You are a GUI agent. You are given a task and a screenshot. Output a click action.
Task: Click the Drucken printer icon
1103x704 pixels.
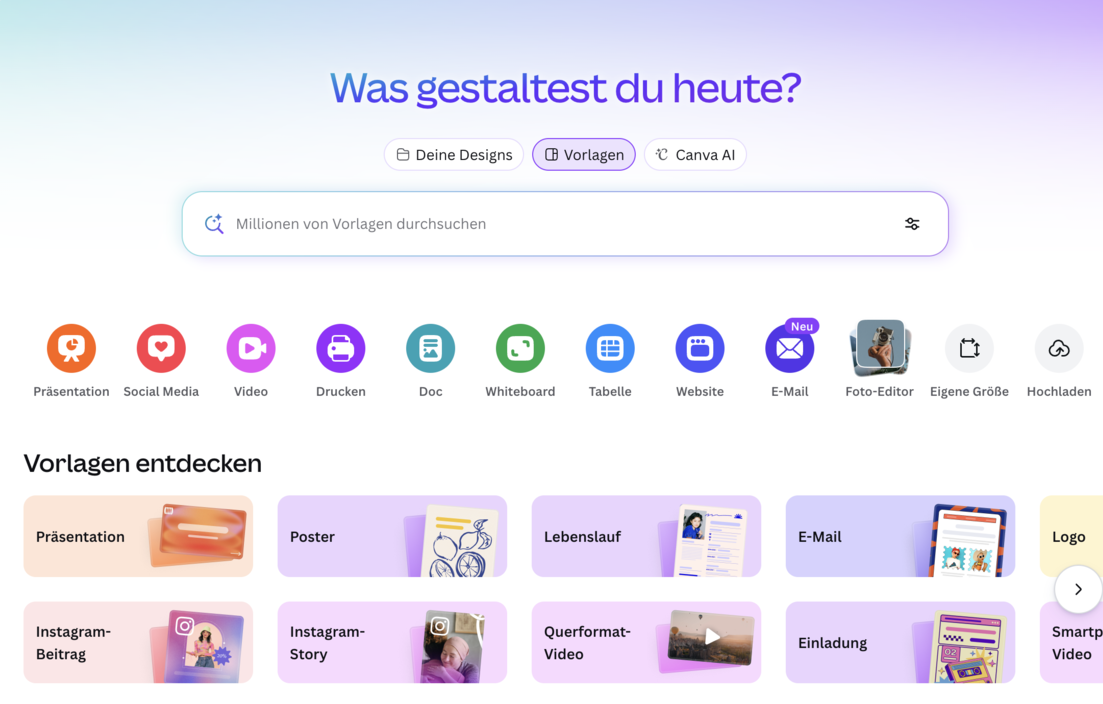pos(341,348)
